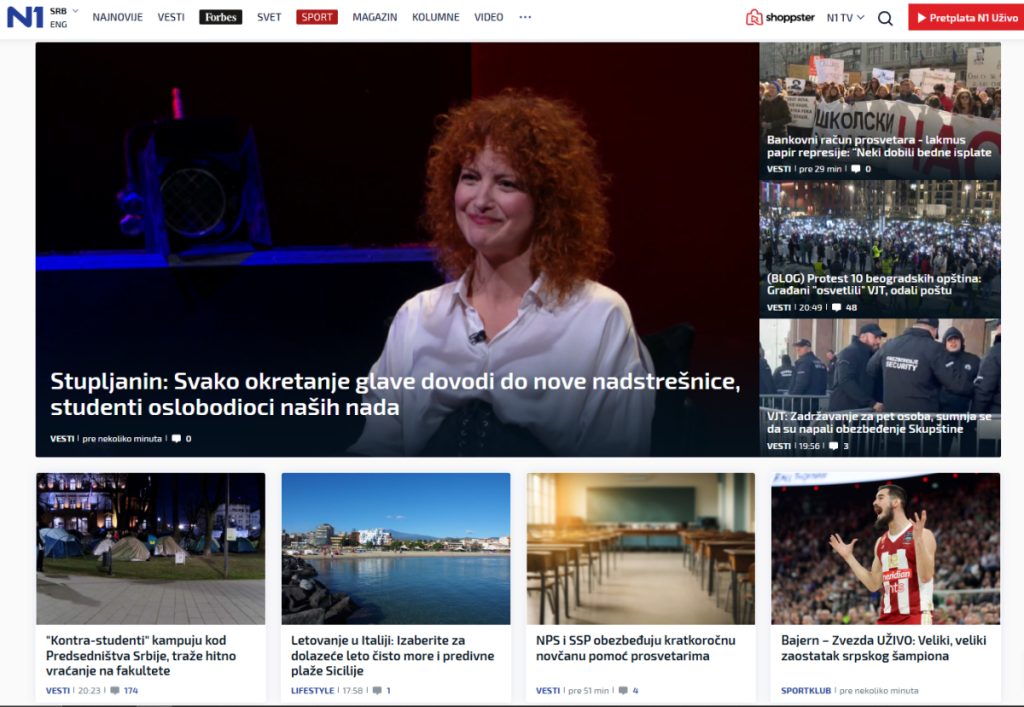Open the Forbes logo section
Screen dimensions: 1024x707
point(220,17)
